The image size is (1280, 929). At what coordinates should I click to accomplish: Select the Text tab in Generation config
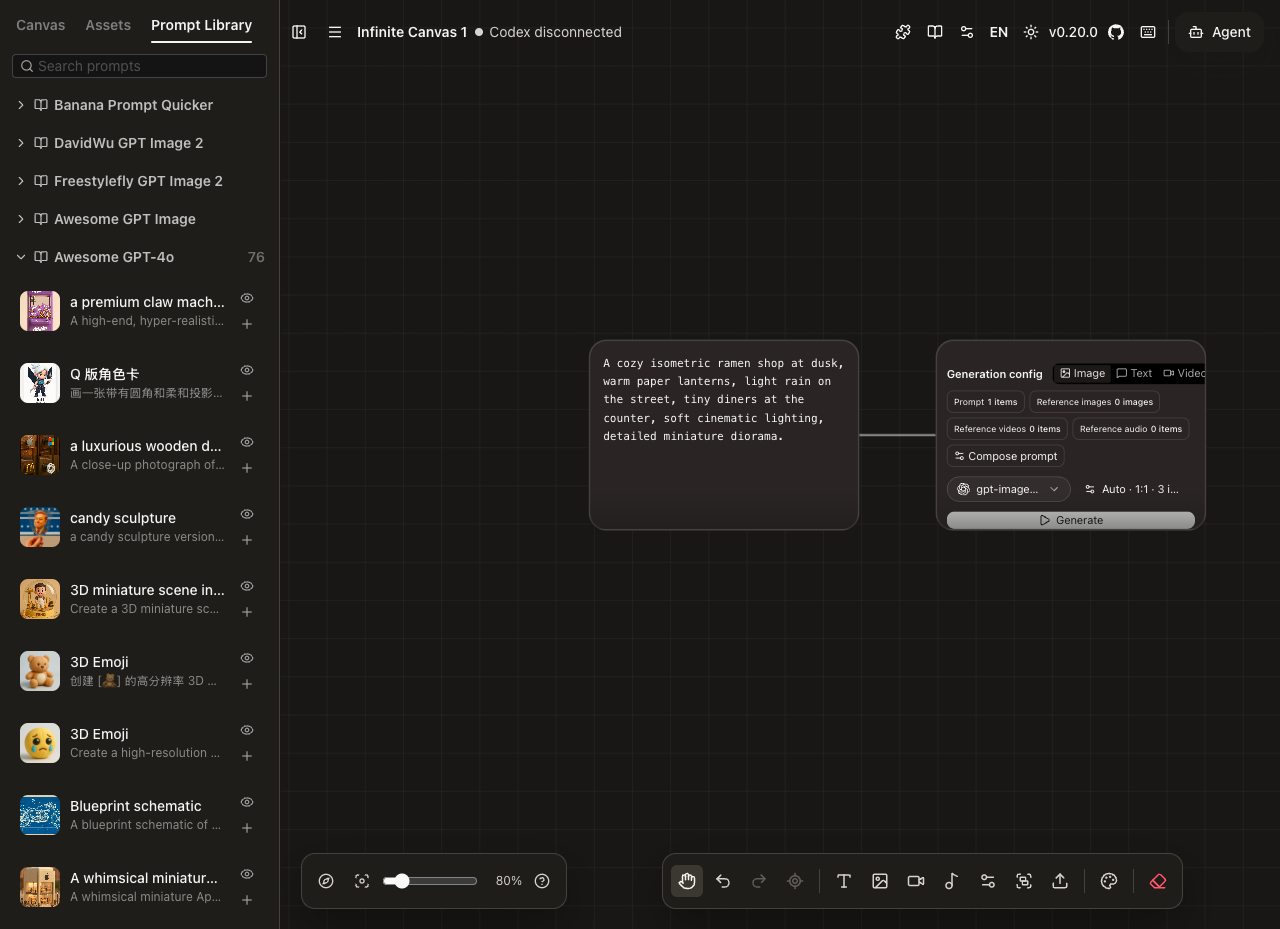tap(1134, 373)
